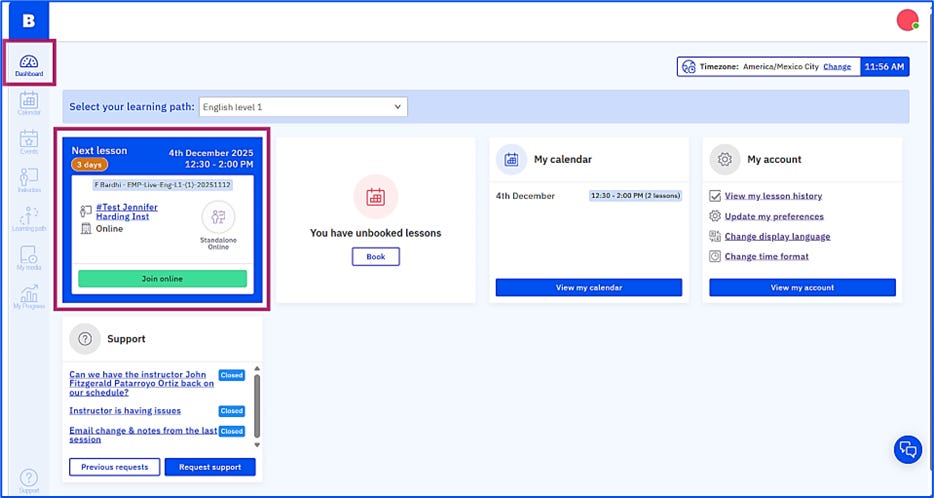Image resolution: width=934 pixels, height=498 pixels.
Task: Open the Learning path sidebar item
Action: point(29,219)
